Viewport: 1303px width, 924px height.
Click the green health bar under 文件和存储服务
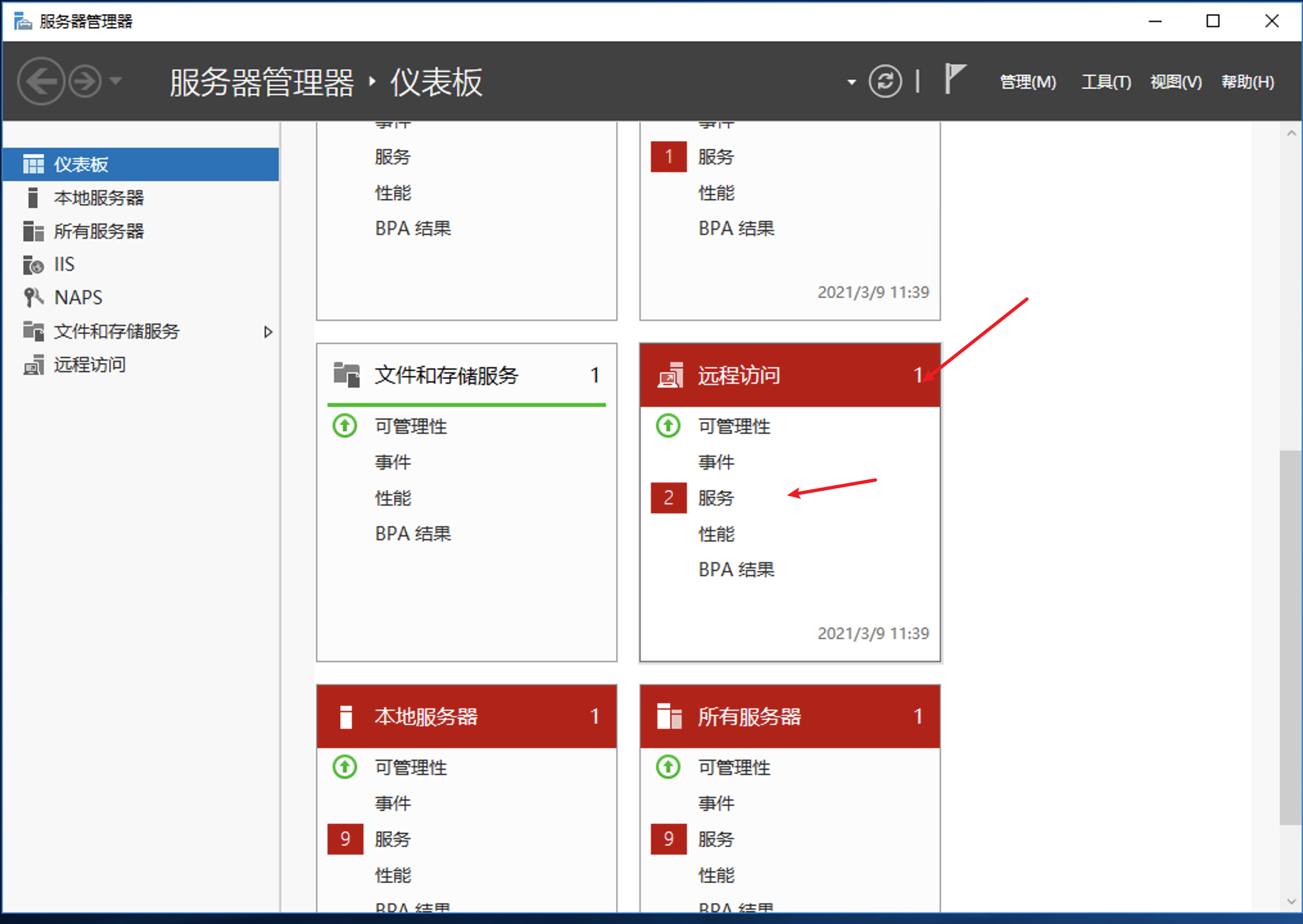pos(466,405)
